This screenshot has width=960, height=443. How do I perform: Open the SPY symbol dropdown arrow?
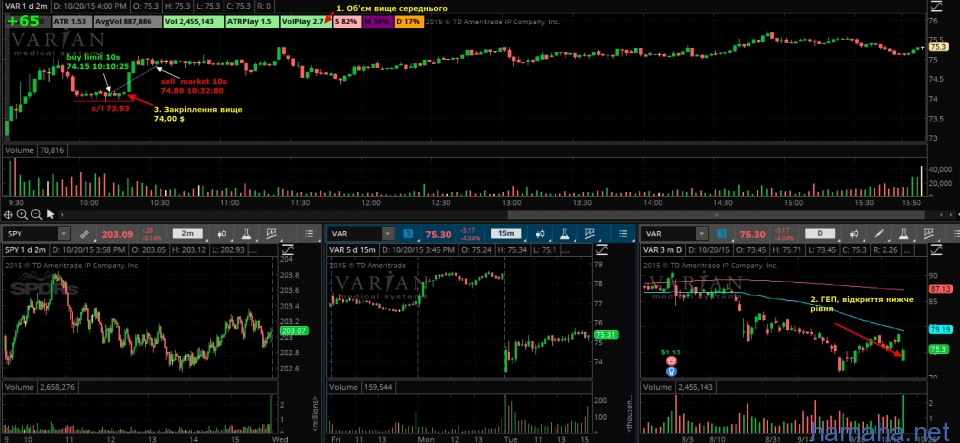pyautogui.click(x=64, y=234)
